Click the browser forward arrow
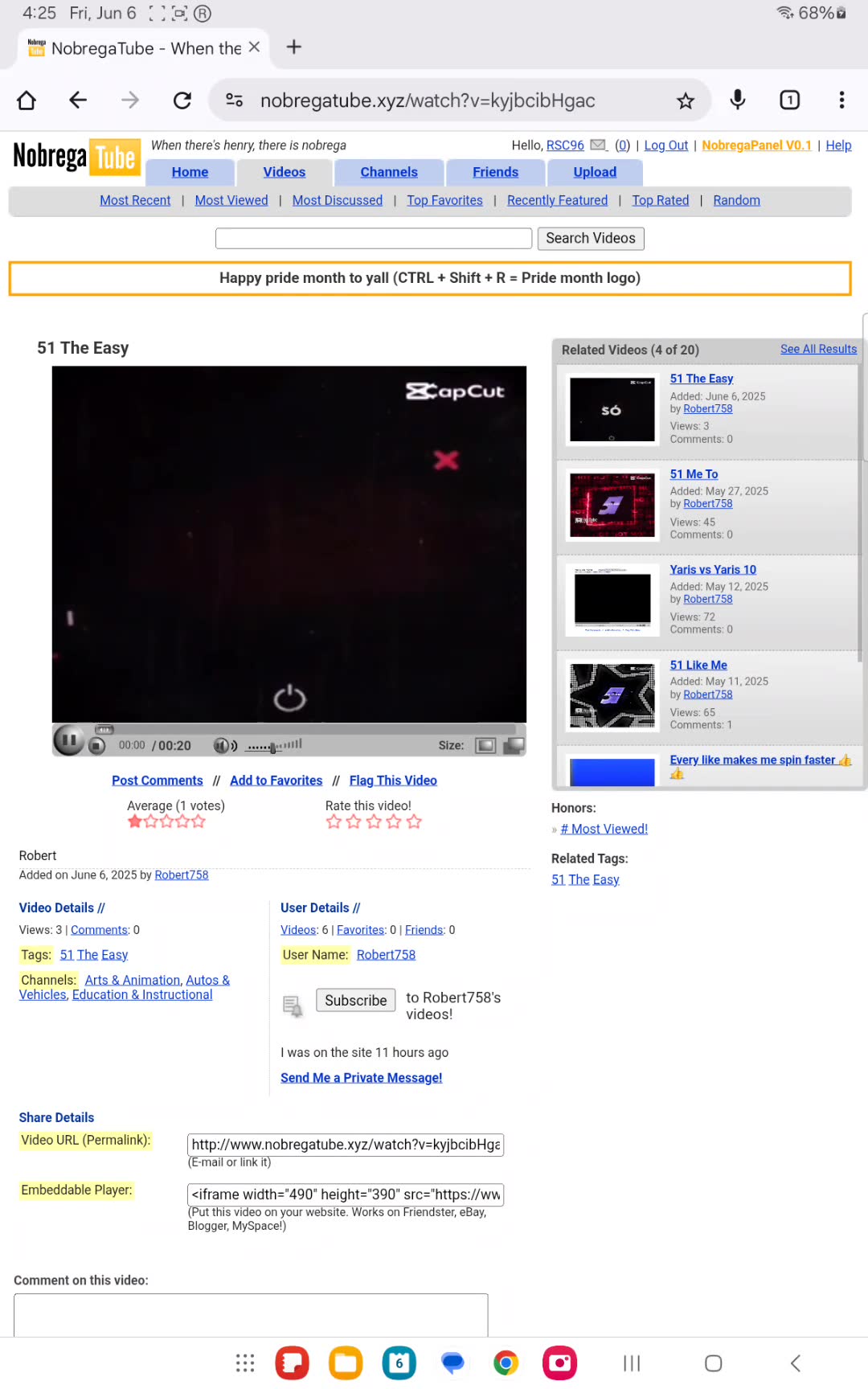Image resolution: width=868 pixels, height=1389 pixels. pos(130,100)
